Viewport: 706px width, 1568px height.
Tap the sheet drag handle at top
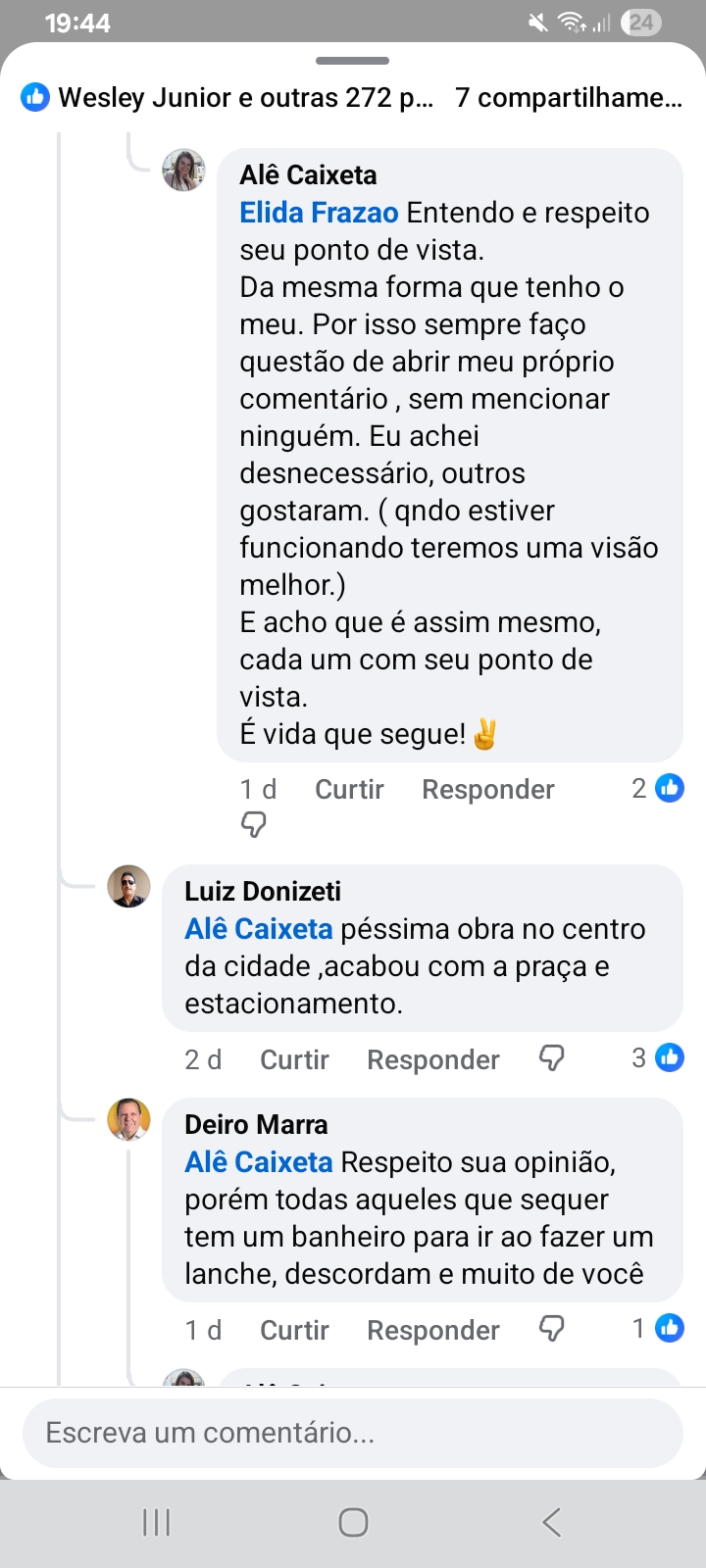click(x=353, y=61)
